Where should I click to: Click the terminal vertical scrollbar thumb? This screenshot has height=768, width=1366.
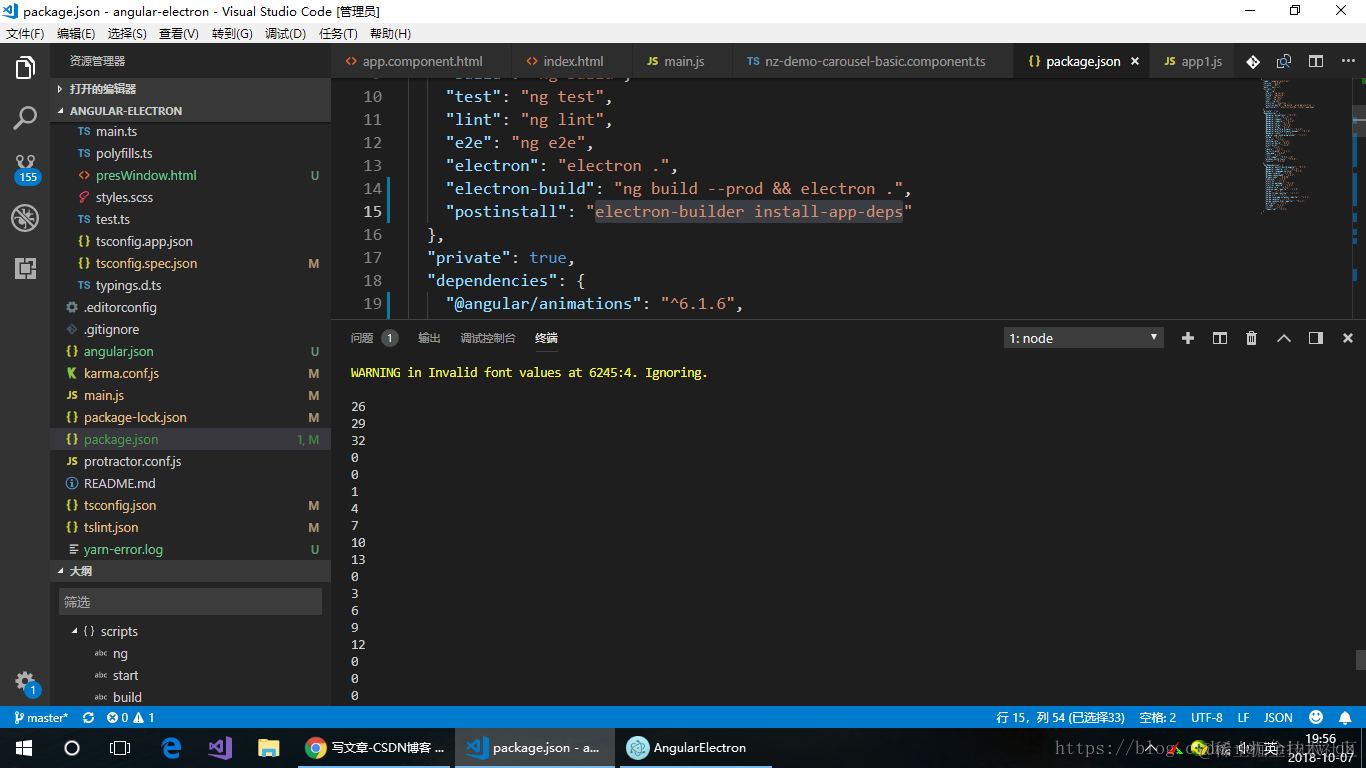[x=1360, y=659]
